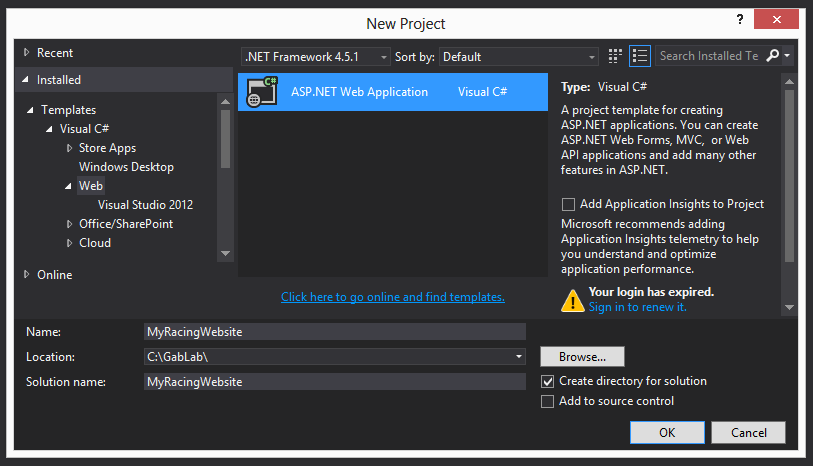This screenshot has height=466, width=813.
Task: Click description pane scrollbar down arrow
Action: click(789, 307)
